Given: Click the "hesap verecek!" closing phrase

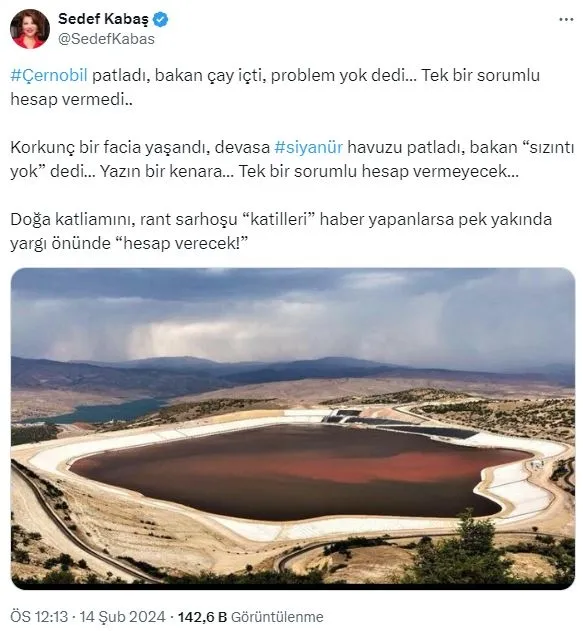Looking at the screenshot, I should 184,243.
